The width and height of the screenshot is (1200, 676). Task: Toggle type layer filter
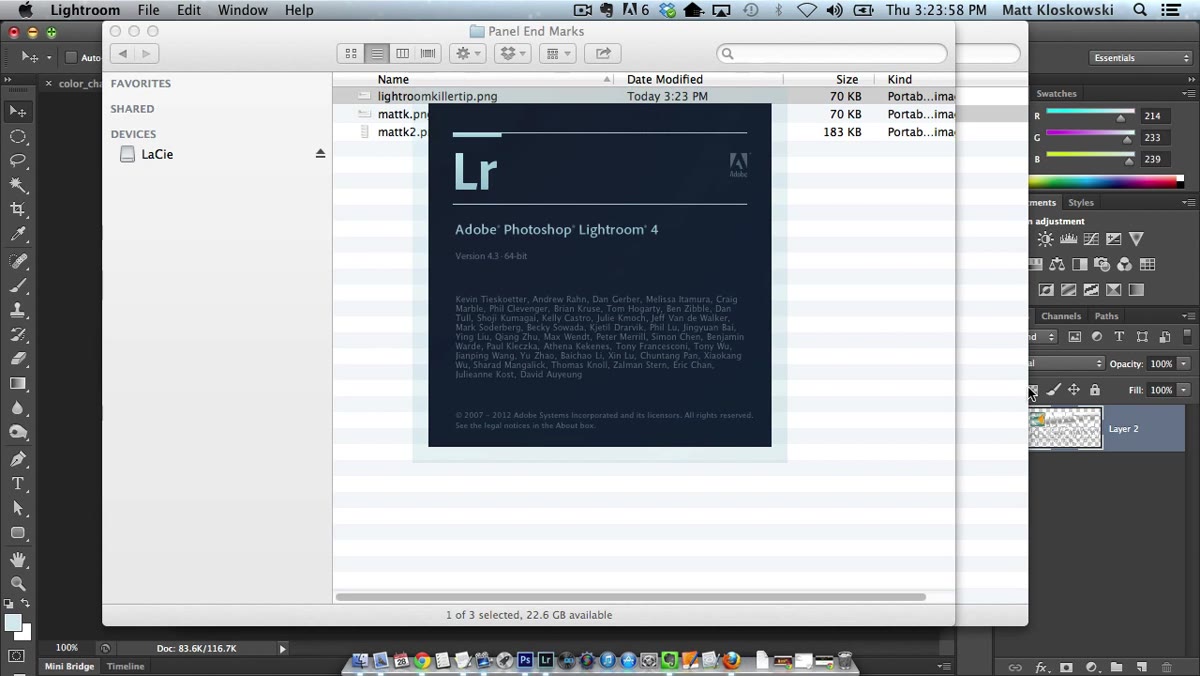[1119, 337]
